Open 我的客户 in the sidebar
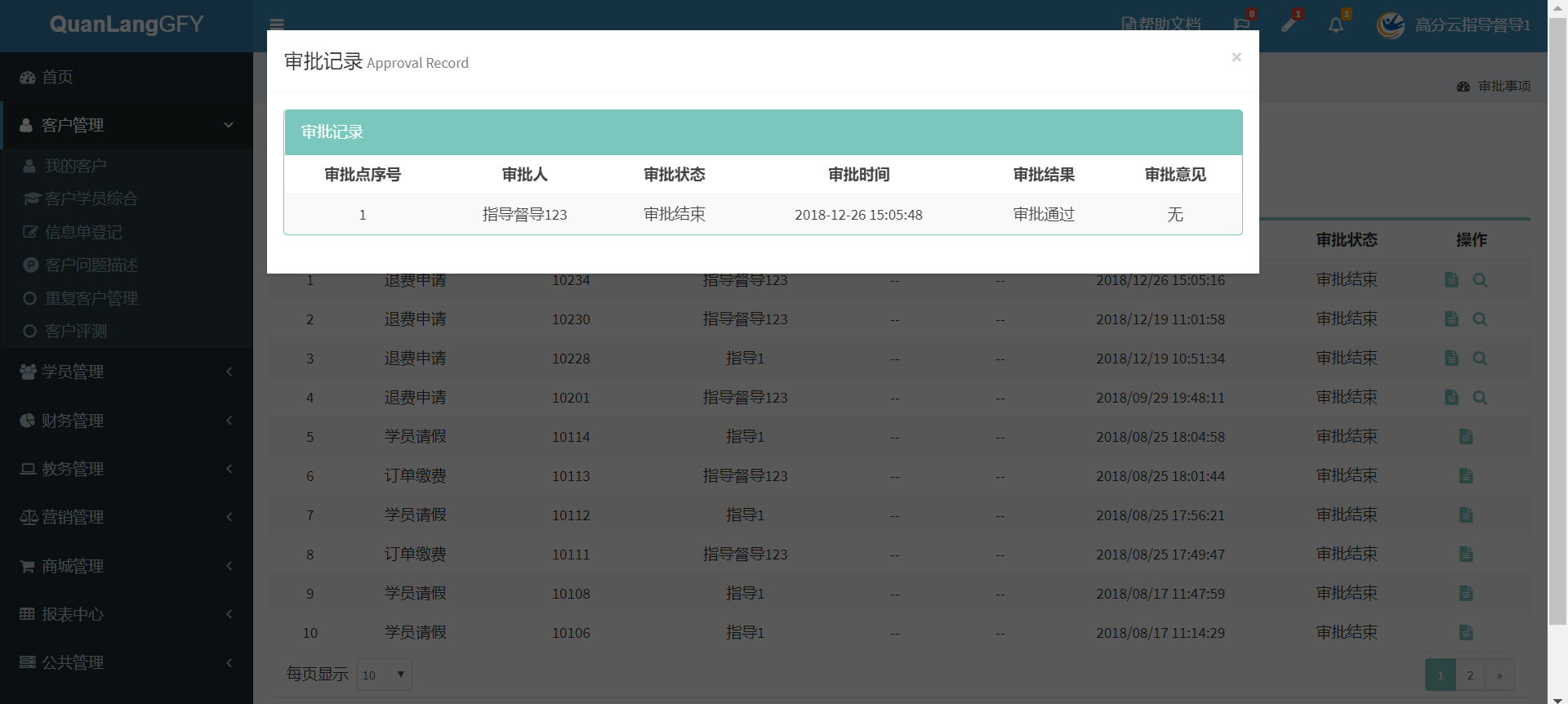The height and width of the screenshot is (704, 1568). click(75, 166)
